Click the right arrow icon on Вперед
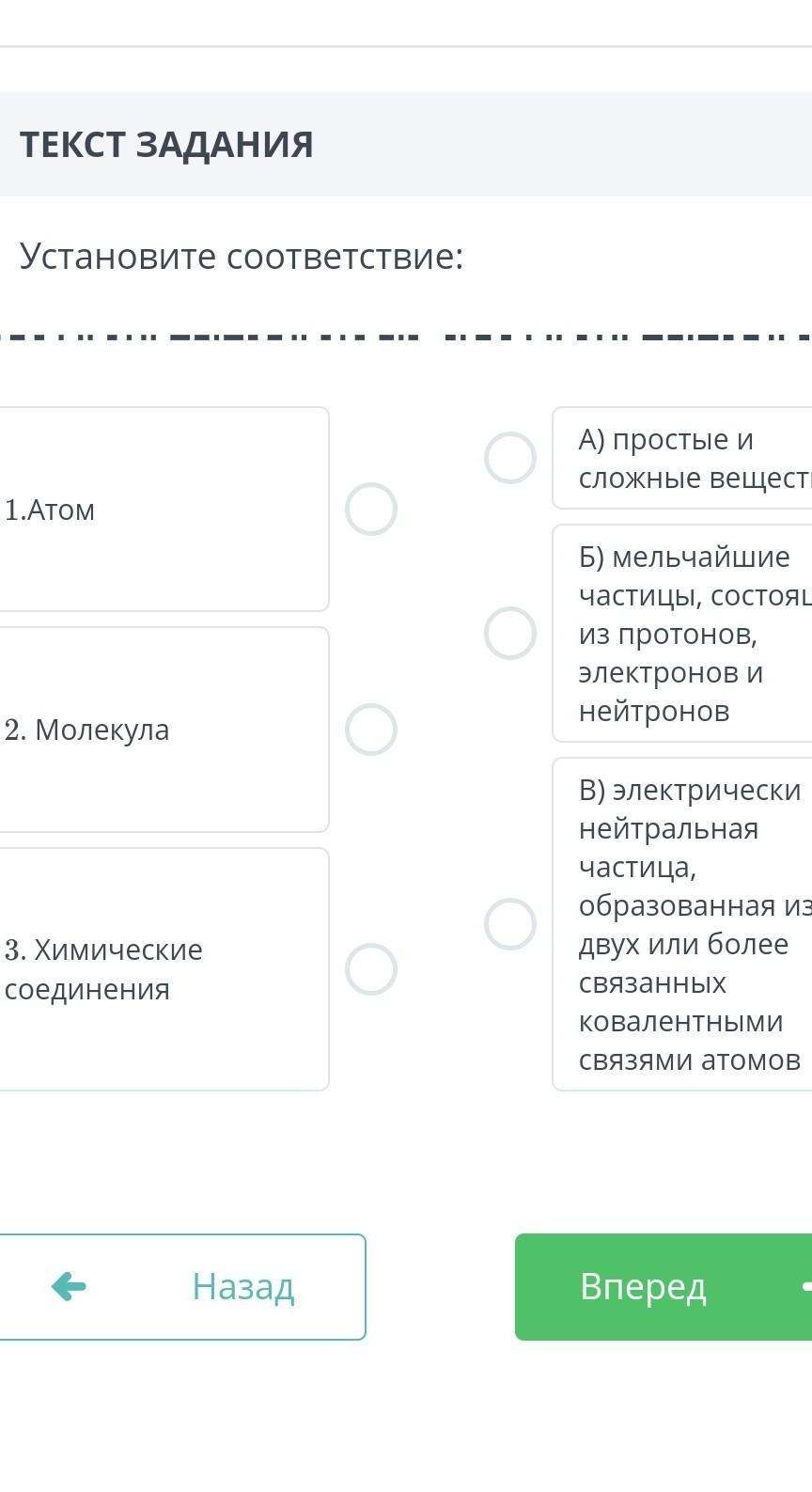Screen dimensions: 812x1492 tap(806, 1286)
